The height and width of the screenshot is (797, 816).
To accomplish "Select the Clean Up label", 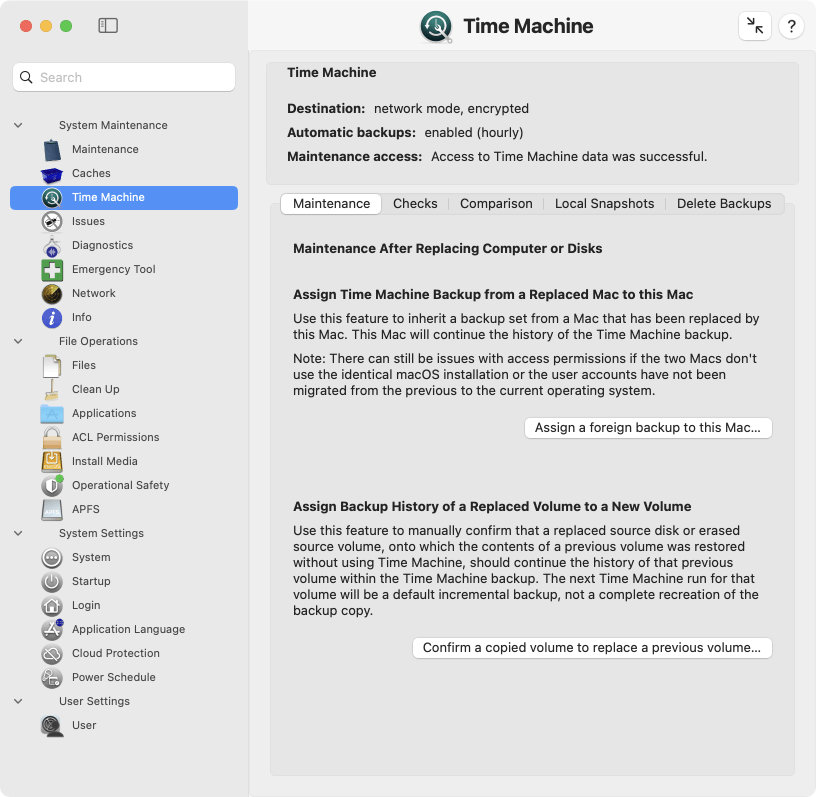I will coord(96,389).
